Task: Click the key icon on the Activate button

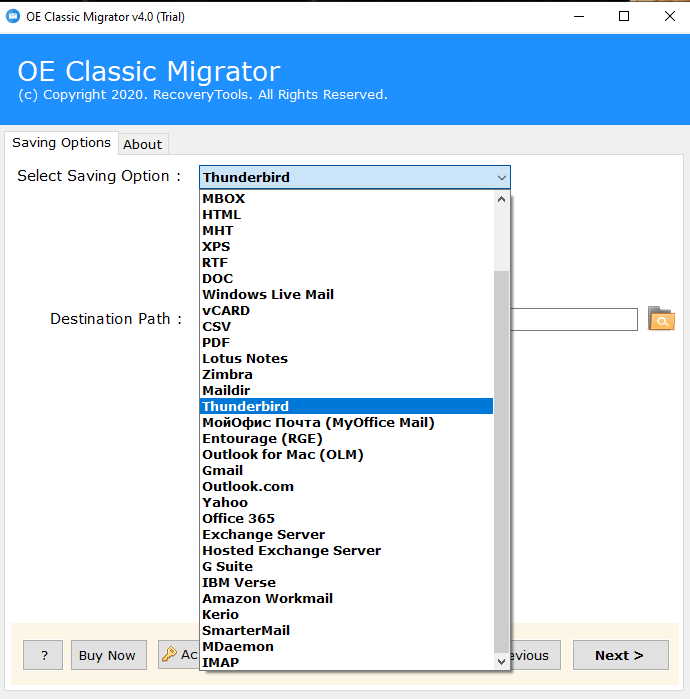Action: pos(169,654)
